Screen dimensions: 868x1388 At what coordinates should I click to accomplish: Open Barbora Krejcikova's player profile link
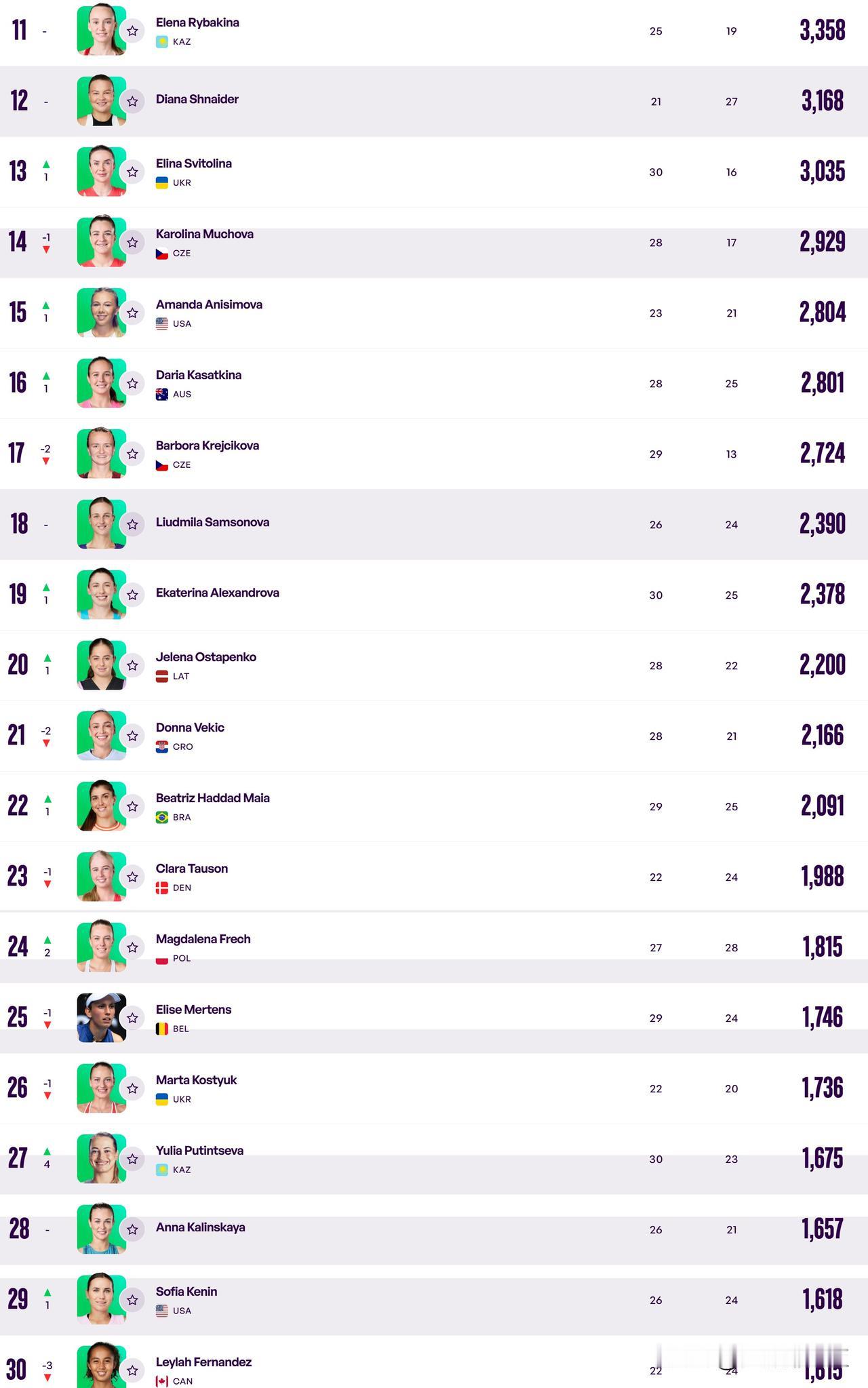tap(208, 445)
